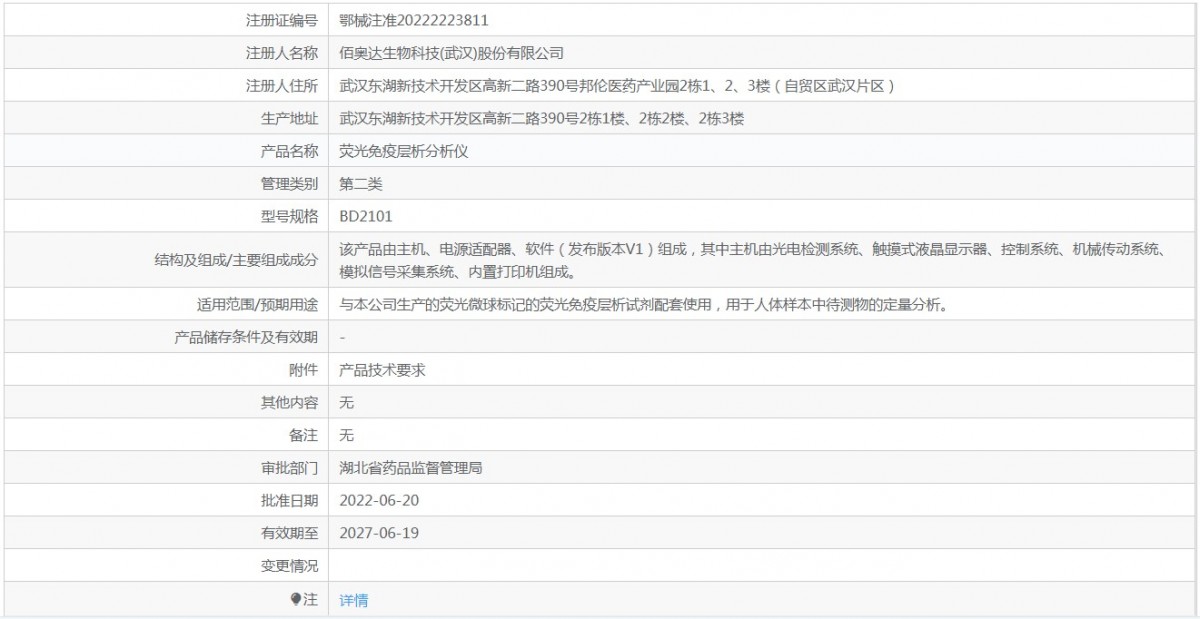
Task: Select expiry date 2027-06-19
Action: (379, 533)
